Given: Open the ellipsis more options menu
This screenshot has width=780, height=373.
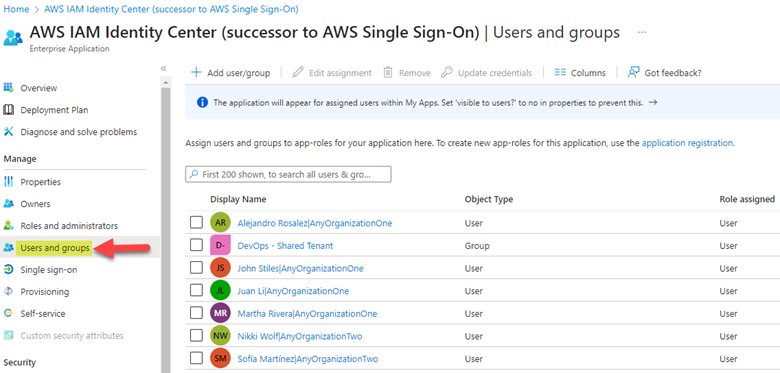Looking at the screenshot, I should click(642, 32).
